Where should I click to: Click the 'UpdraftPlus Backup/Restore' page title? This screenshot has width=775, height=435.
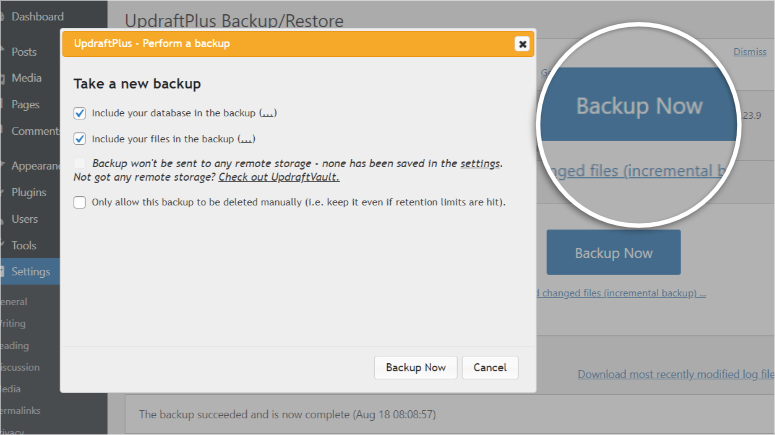point(234,21)
